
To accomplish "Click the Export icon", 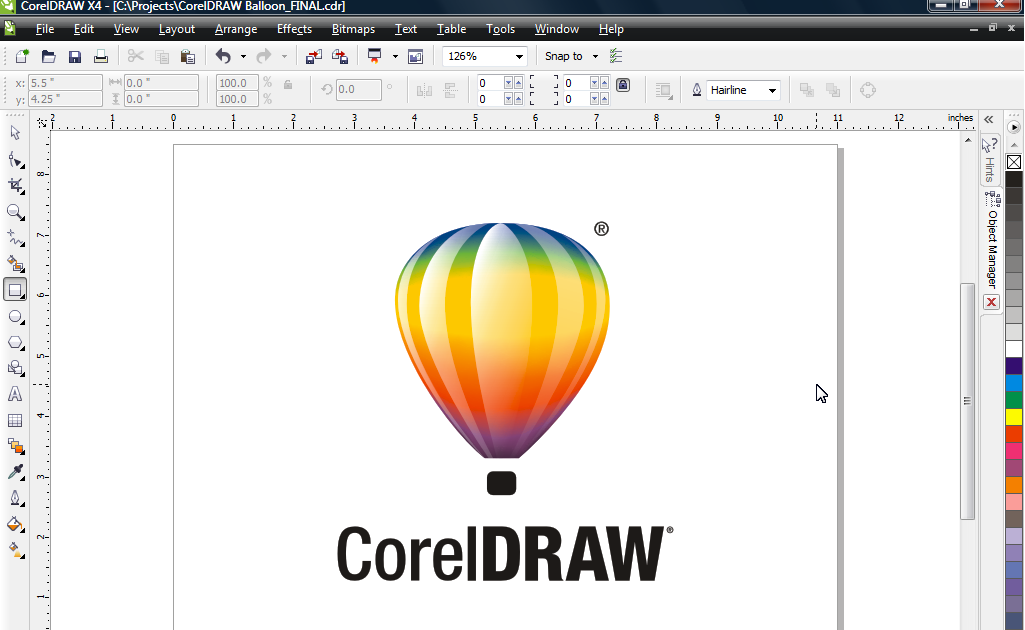I will pyautogui.click(x=340, y=56).
